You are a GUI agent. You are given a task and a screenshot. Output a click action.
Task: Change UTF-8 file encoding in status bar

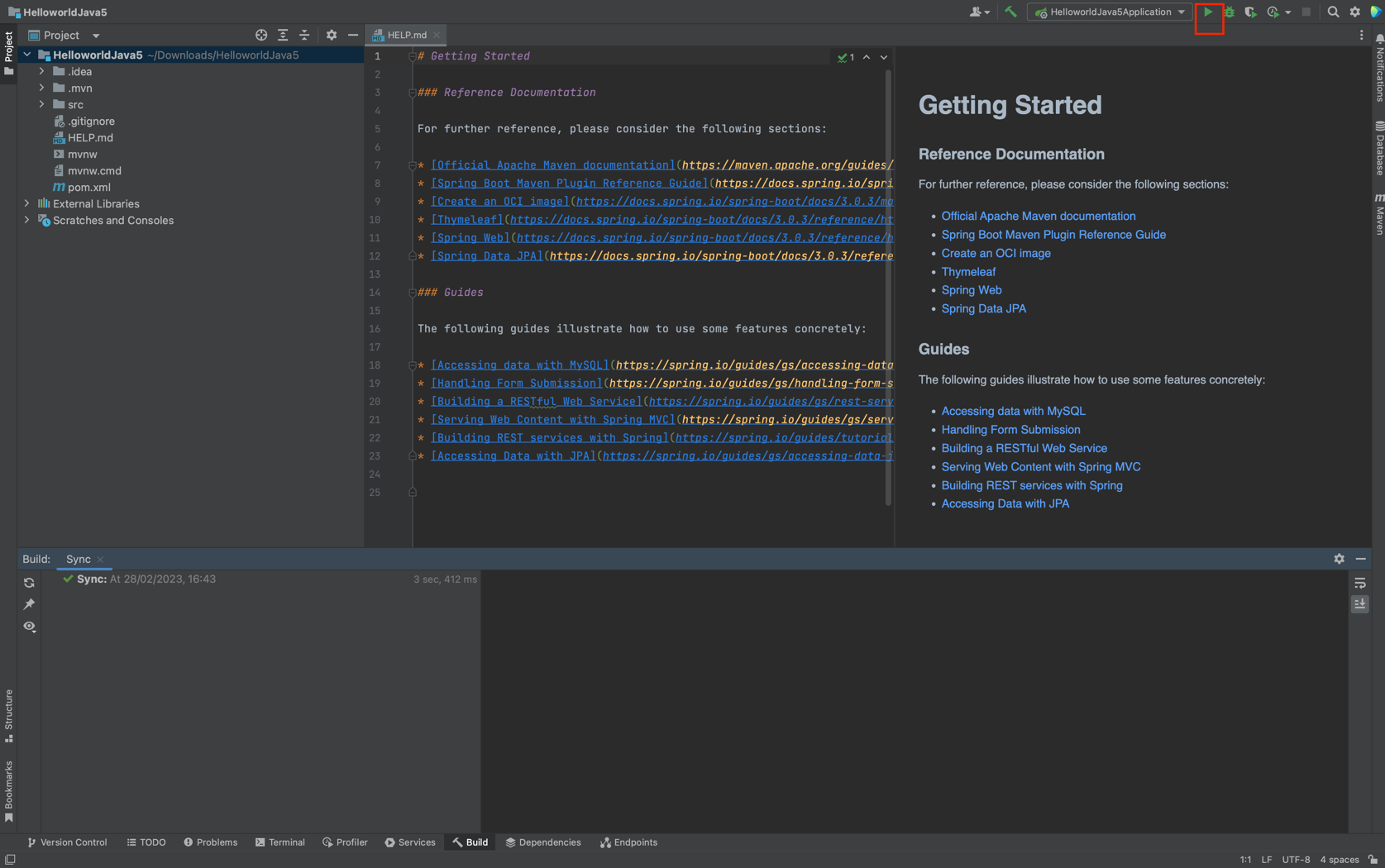click(1296, 860)
